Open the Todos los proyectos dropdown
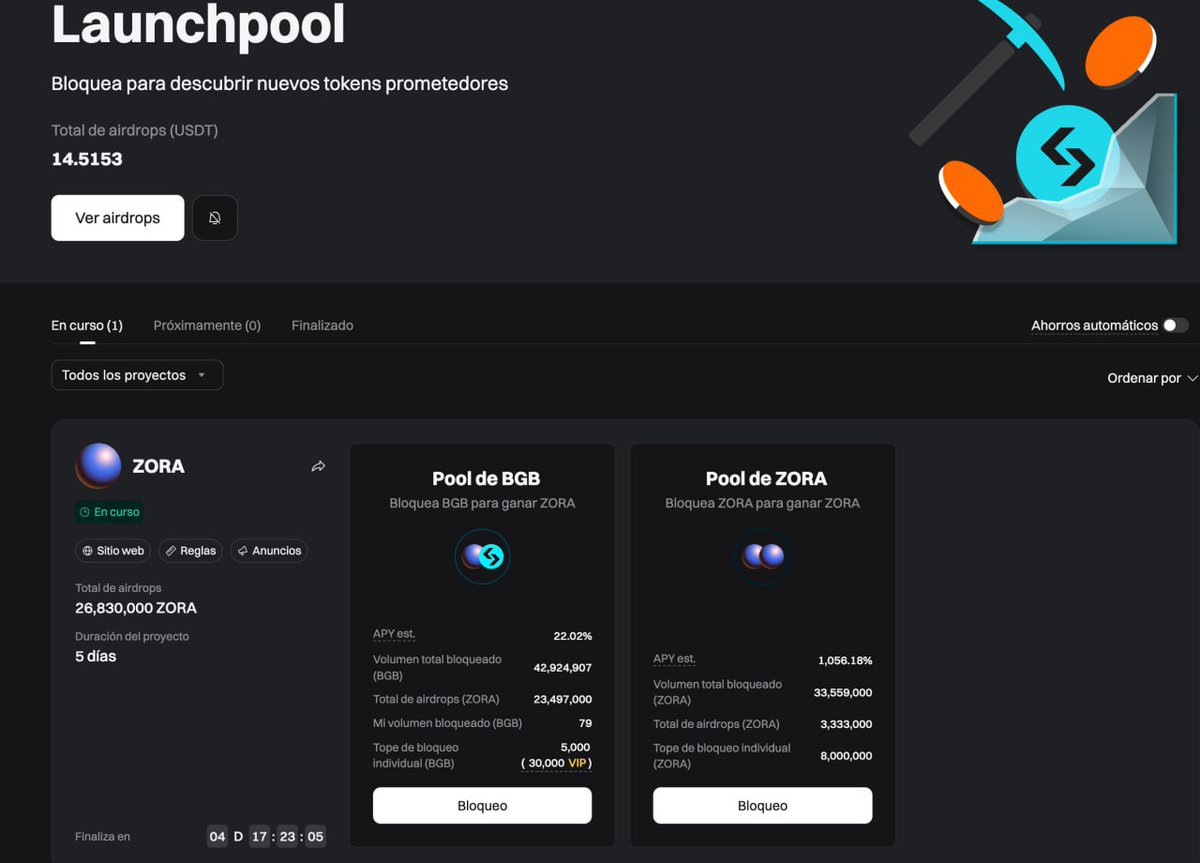 point(137,375)
